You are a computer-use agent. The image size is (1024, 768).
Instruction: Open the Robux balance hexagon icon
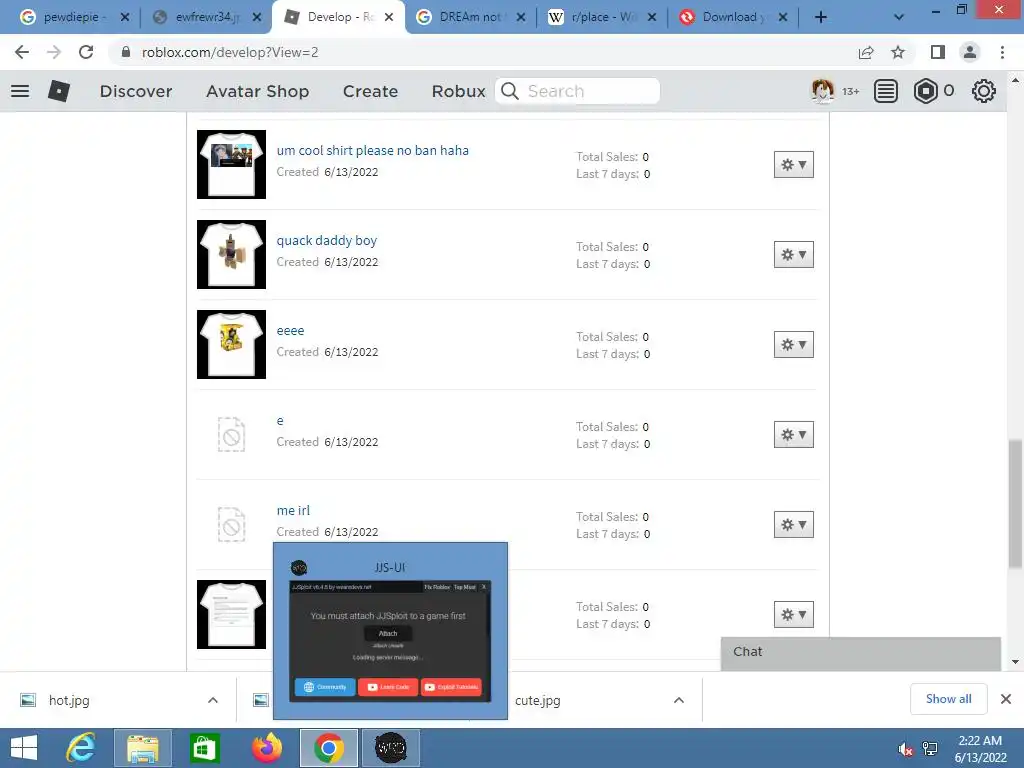925,91
